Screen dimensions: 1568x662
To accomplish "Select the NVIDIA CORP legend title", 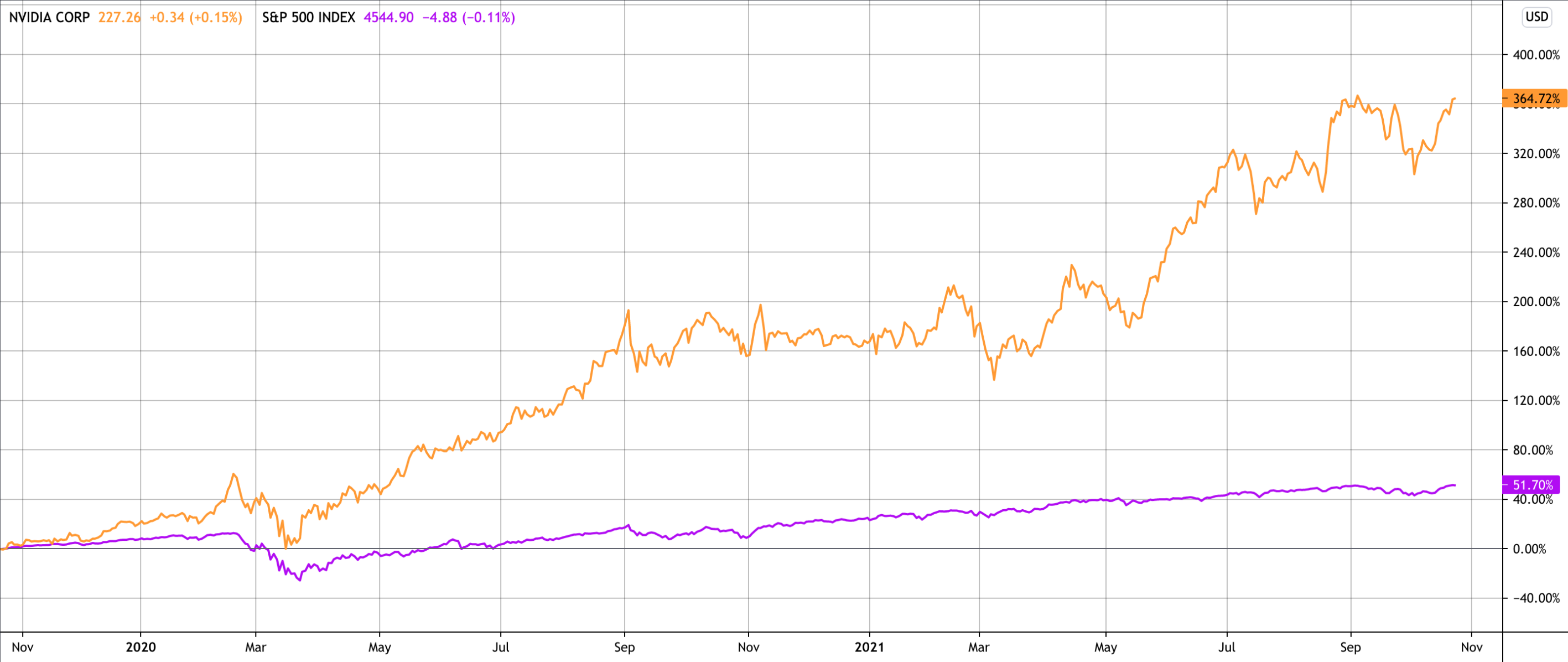I will (x=49, y=18).
